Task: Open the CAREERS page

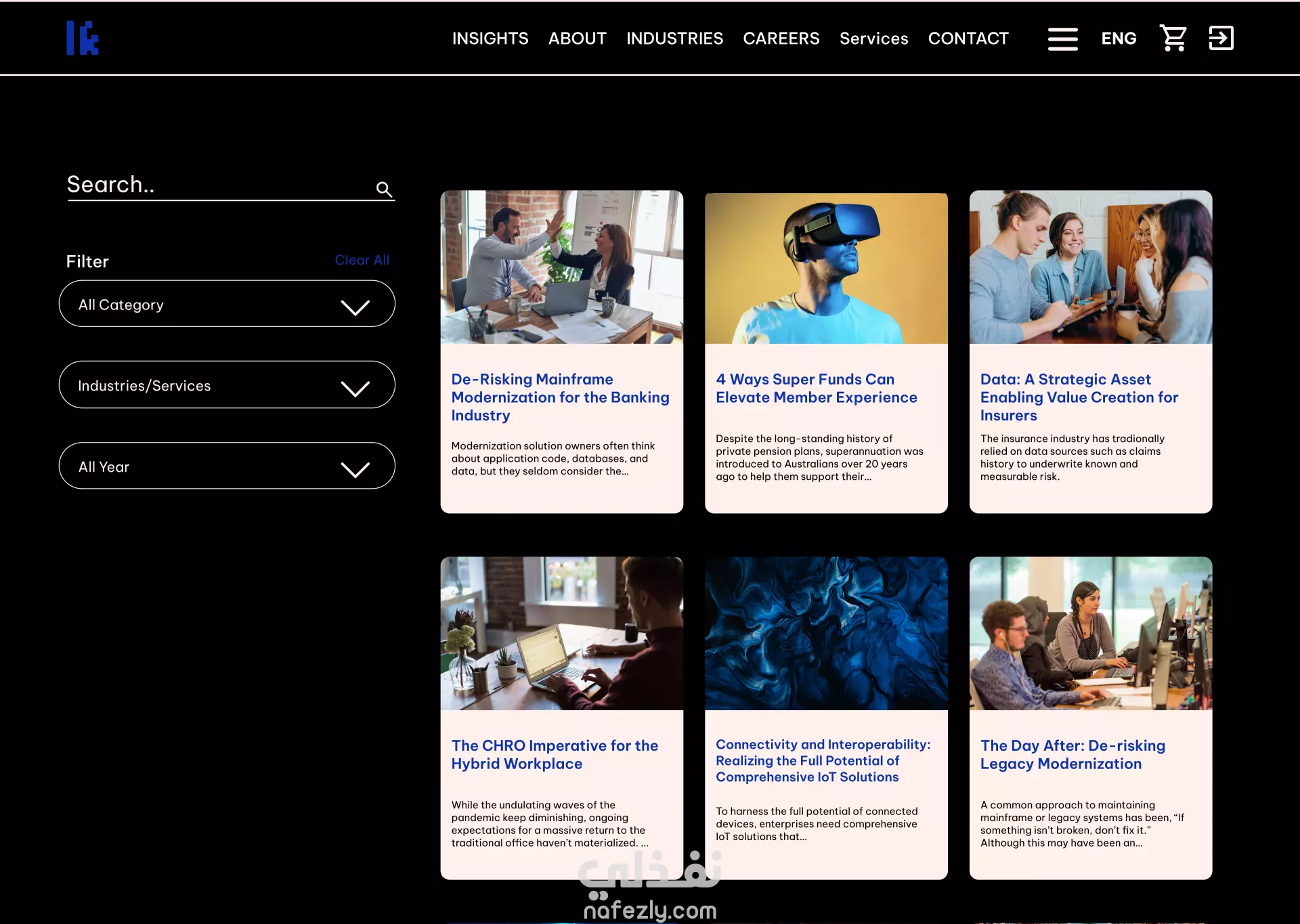Action: 781,39
